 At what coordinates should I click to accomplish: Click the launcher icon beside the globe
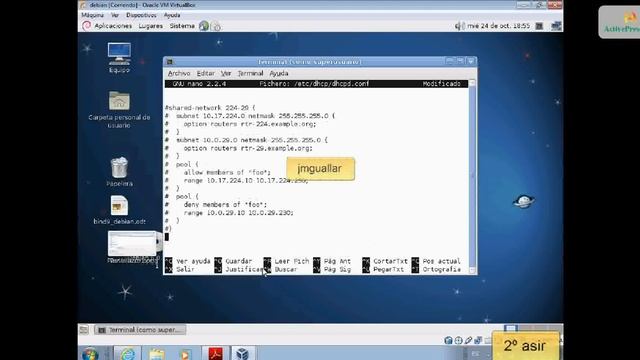coord(216,27)
